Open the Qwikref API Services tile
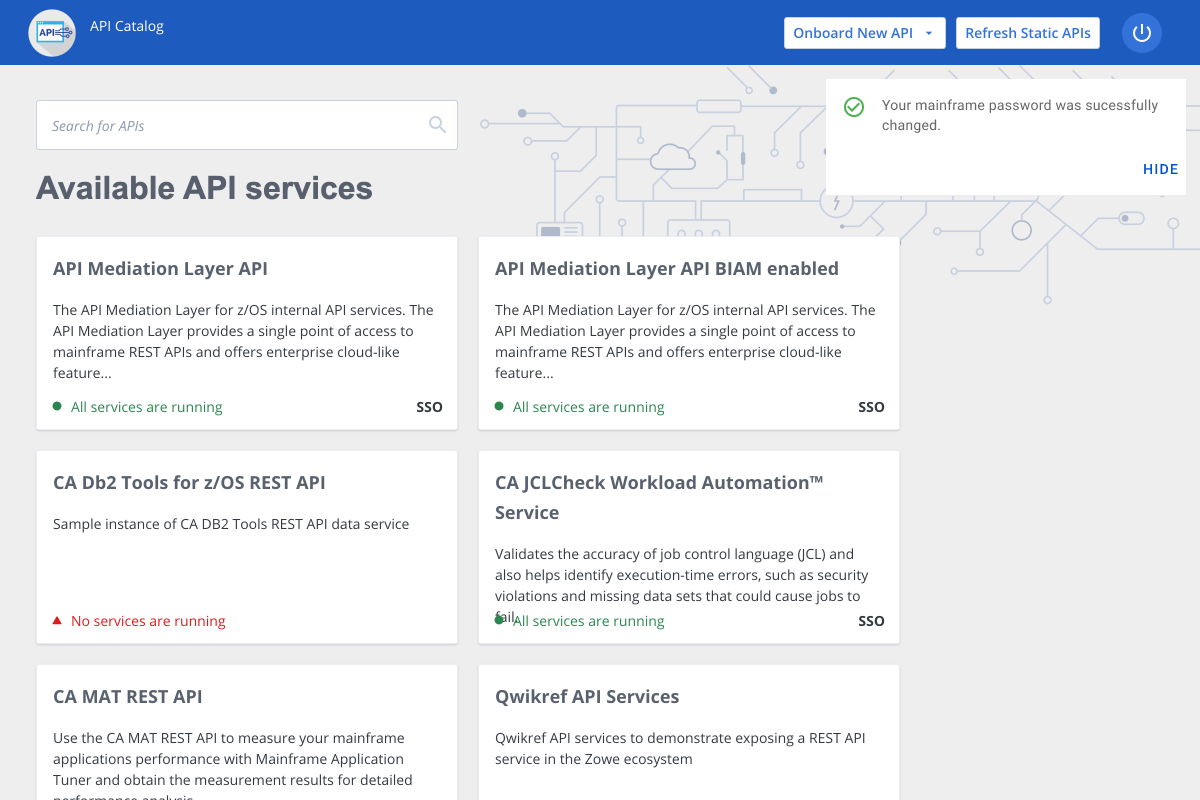The image size is (1200, 800). click(689, 732)
